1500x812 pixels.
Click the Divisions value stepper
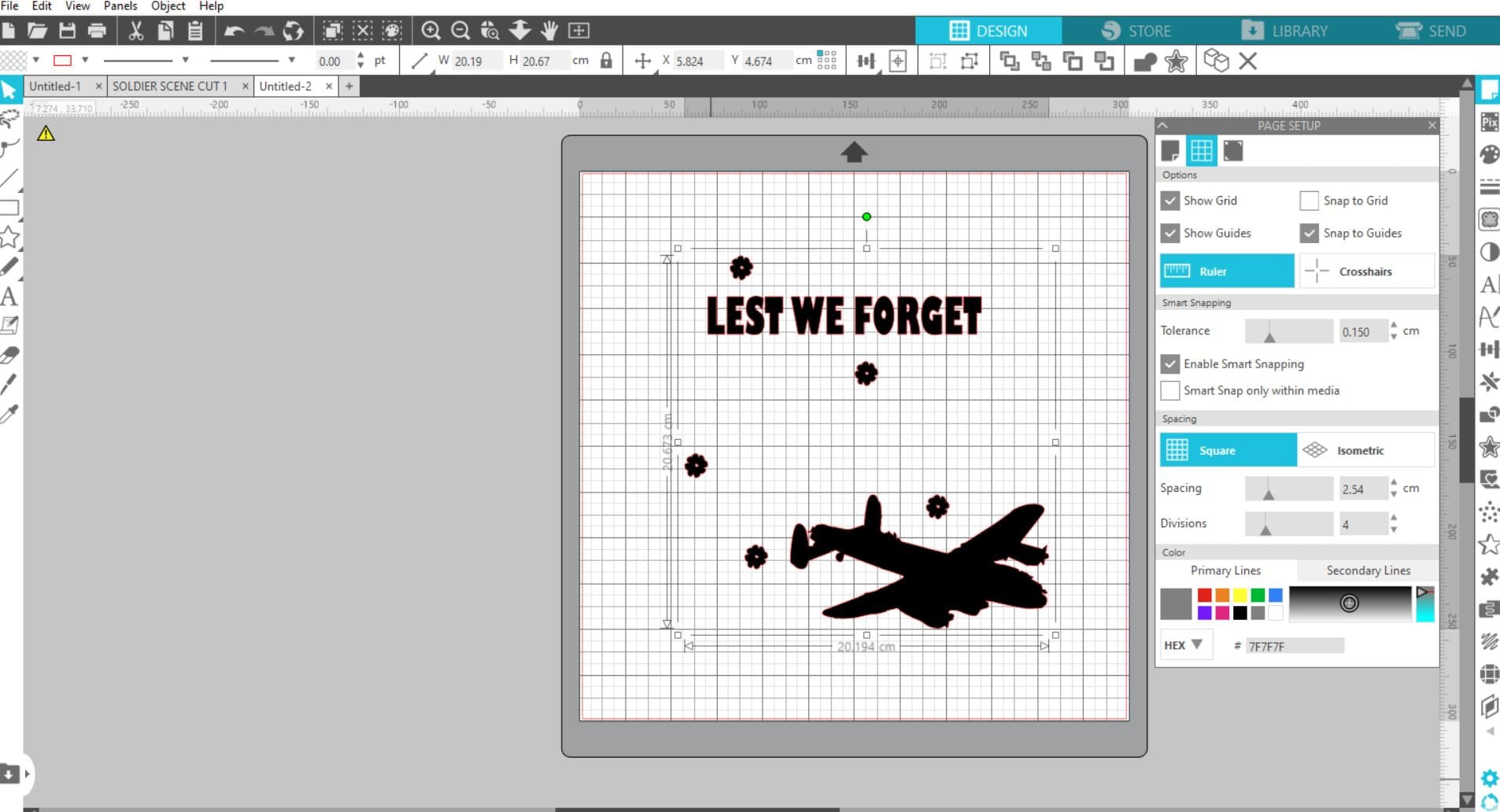1394,523
